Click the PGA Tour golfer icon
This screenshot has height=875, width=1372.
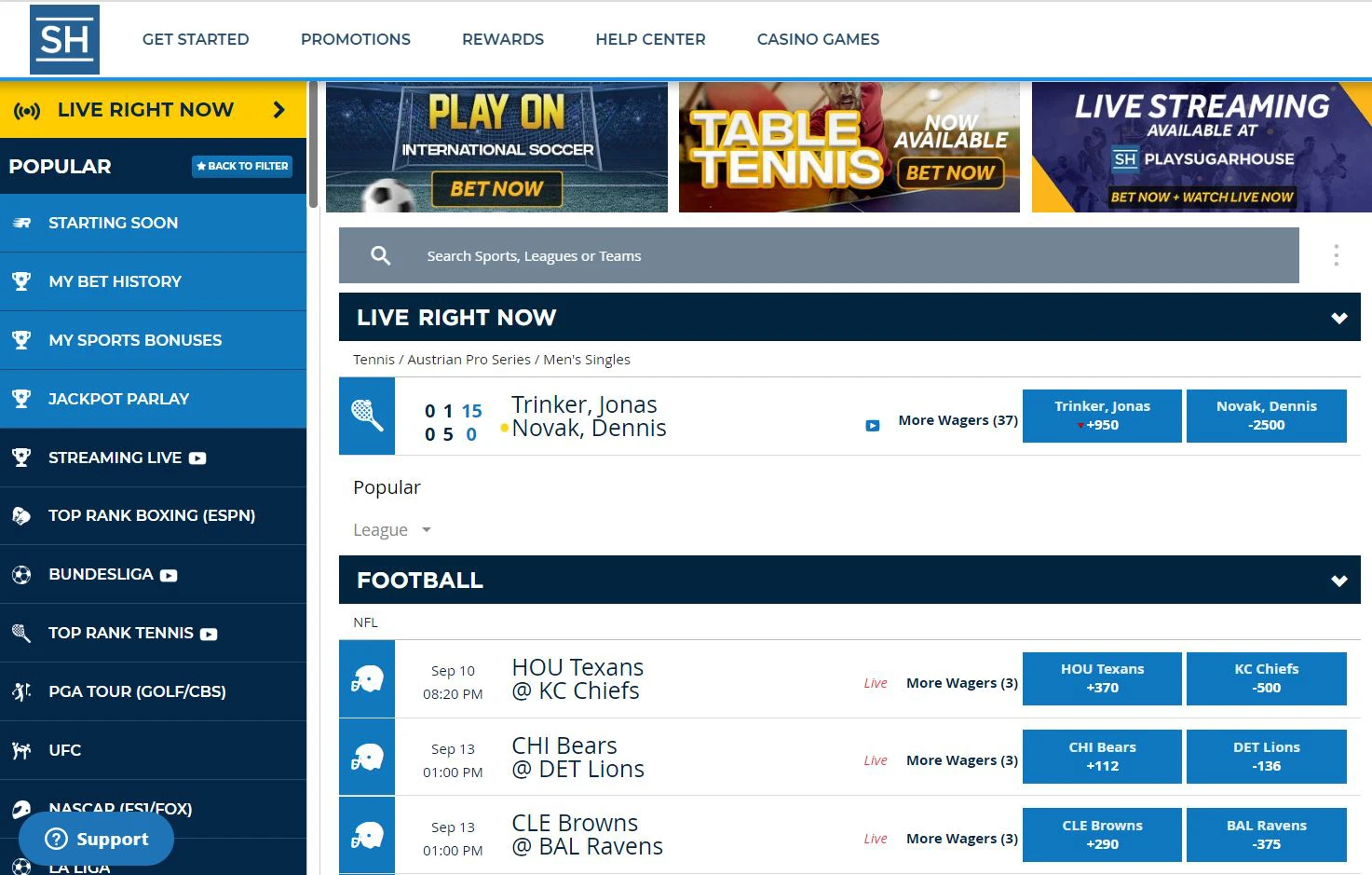(x=21, y=691)
